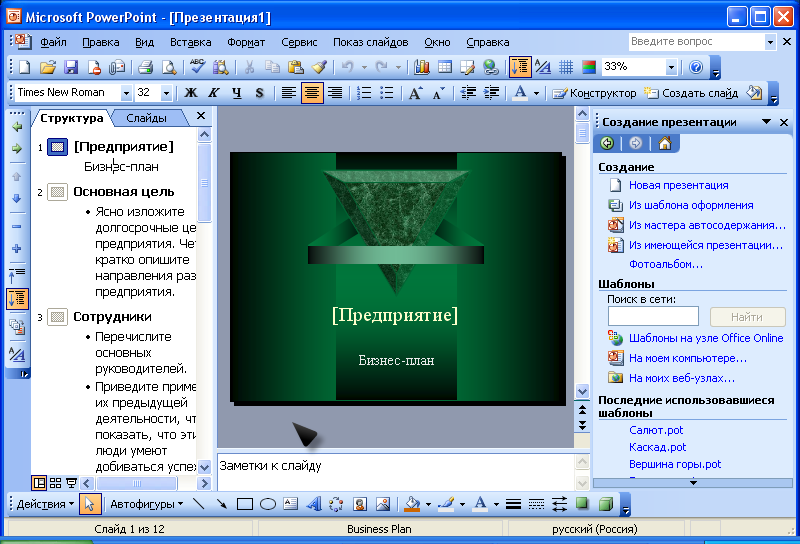Click the Конструктор button

point(594,93)
